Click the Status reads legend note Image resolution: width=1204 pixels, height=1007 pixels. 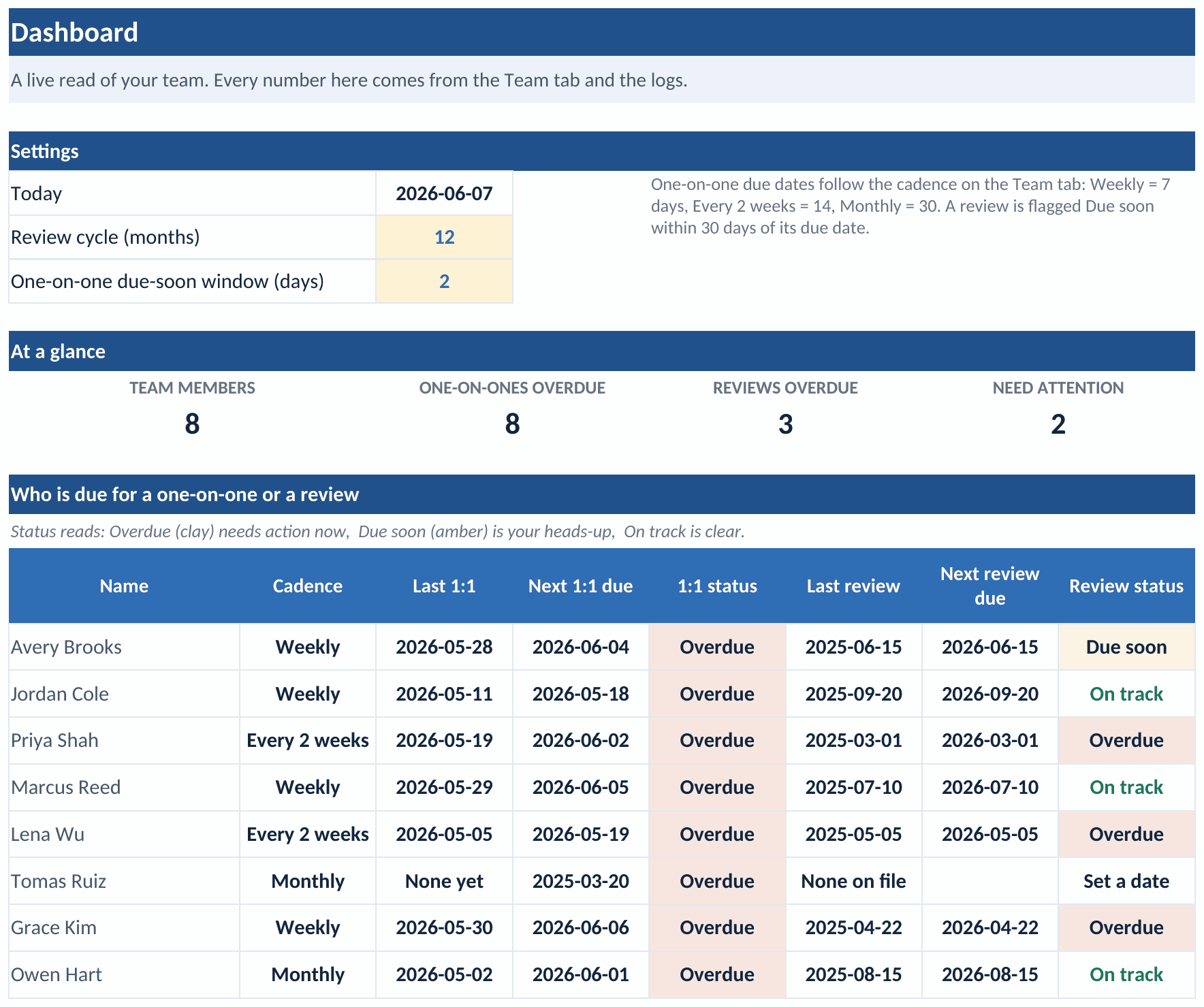click(377, 531)
